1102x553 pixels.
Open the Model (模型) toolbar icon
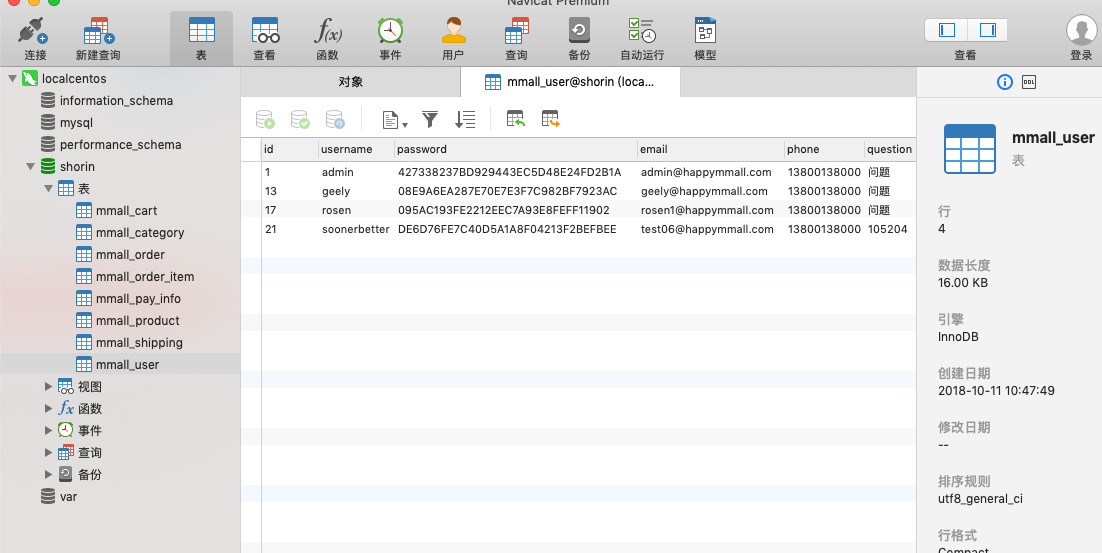point(705,39)
